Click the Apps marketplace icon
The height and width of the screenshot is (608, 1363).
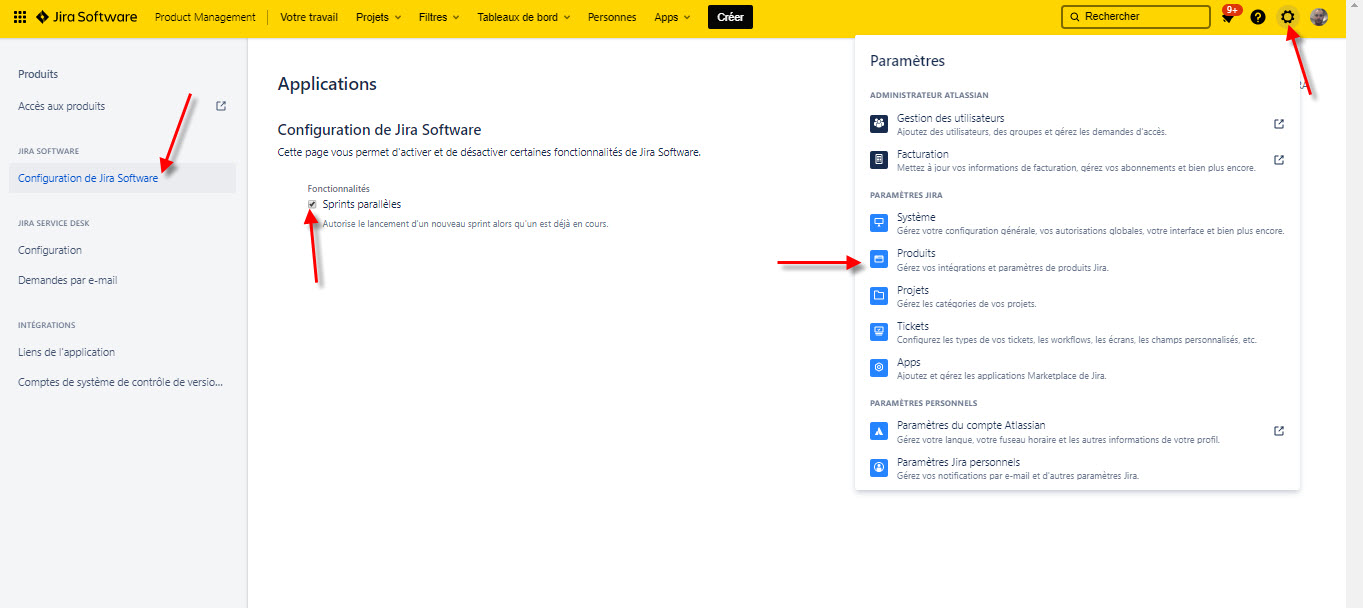tap(879, 368)
